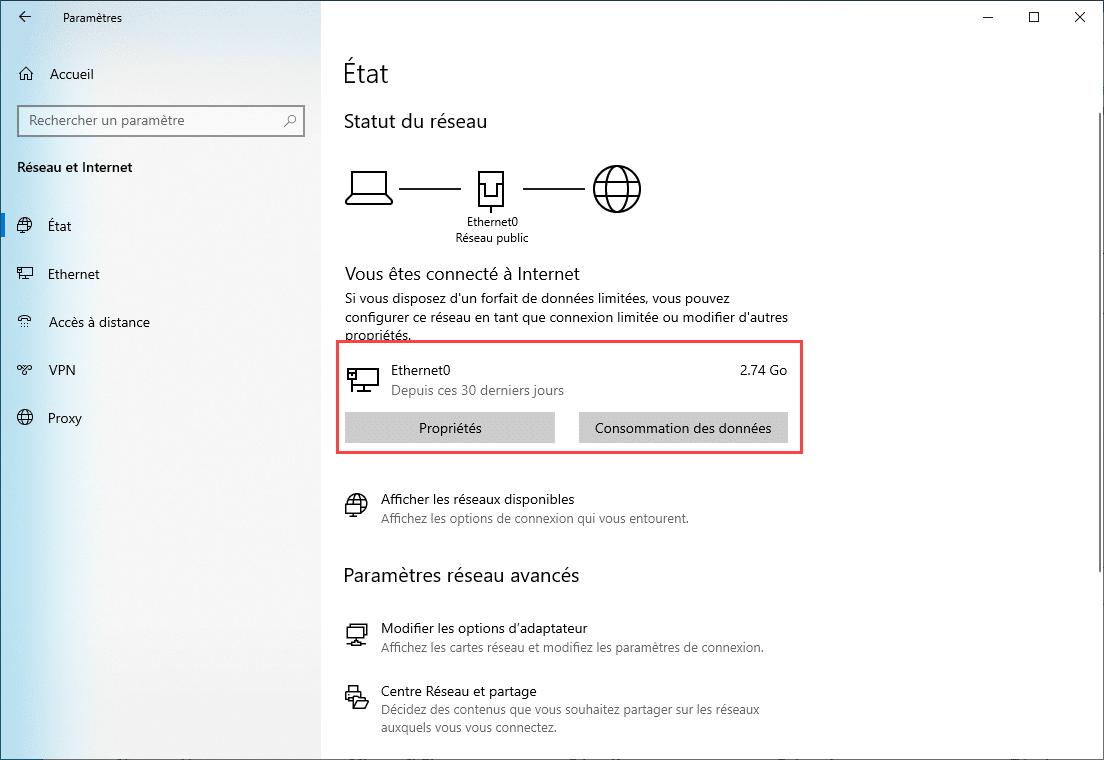
Task: Open the Accès à distance page
Action: (x=161, y=322)
